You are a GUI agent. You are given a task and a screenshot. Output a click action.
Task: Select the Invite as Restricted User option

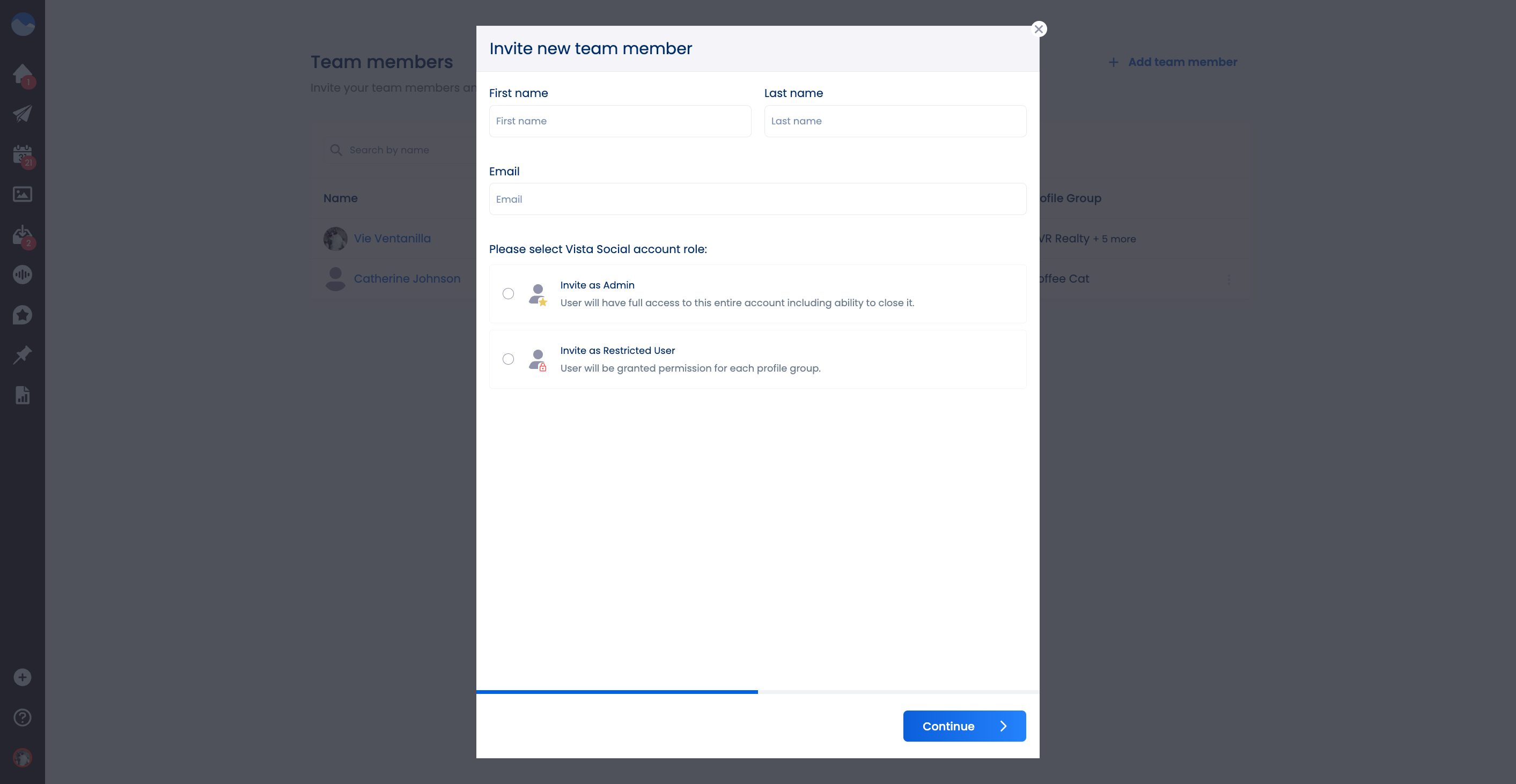click(509, 358)
